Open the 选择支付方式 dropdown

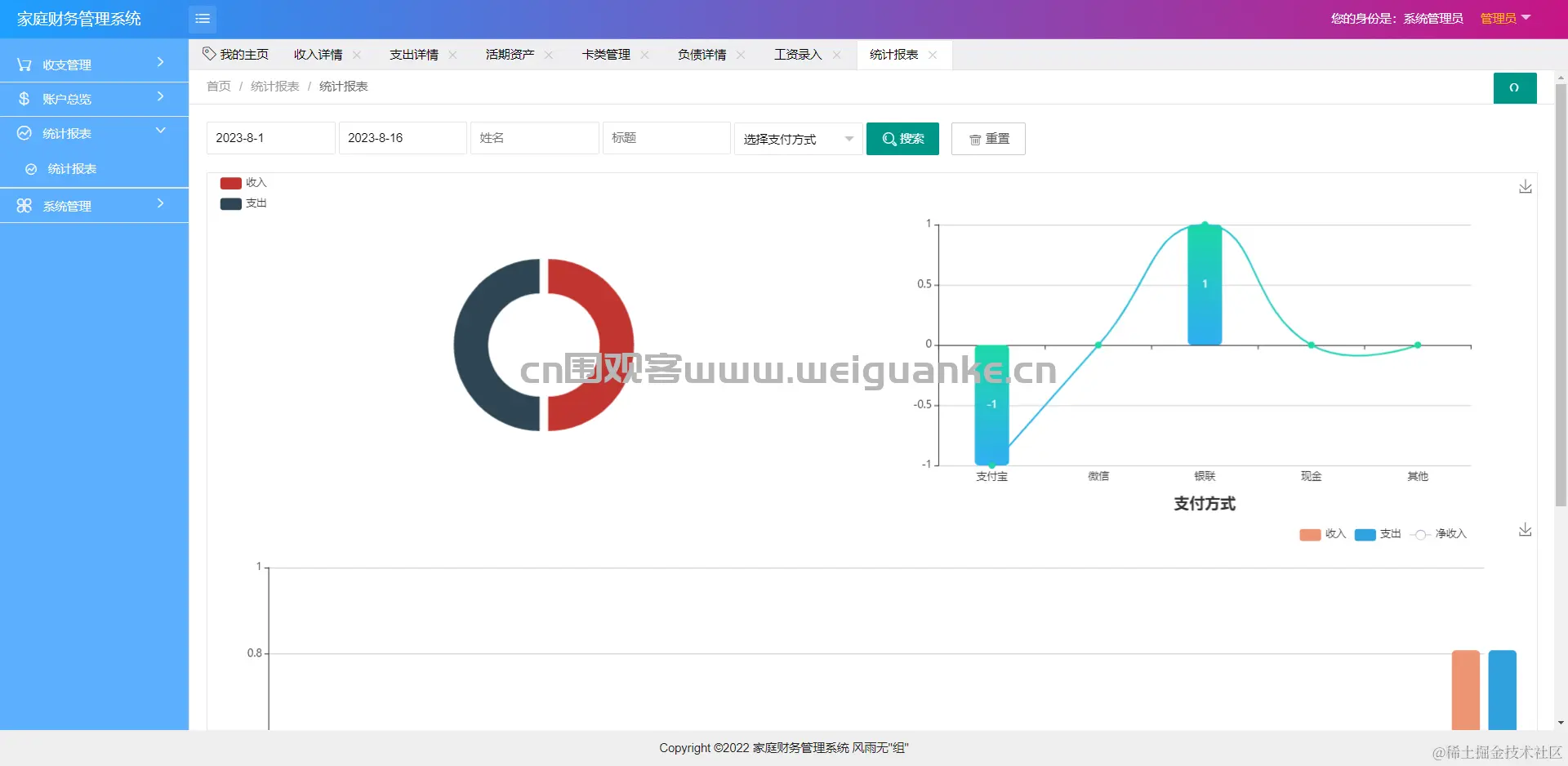pos(798,139)
